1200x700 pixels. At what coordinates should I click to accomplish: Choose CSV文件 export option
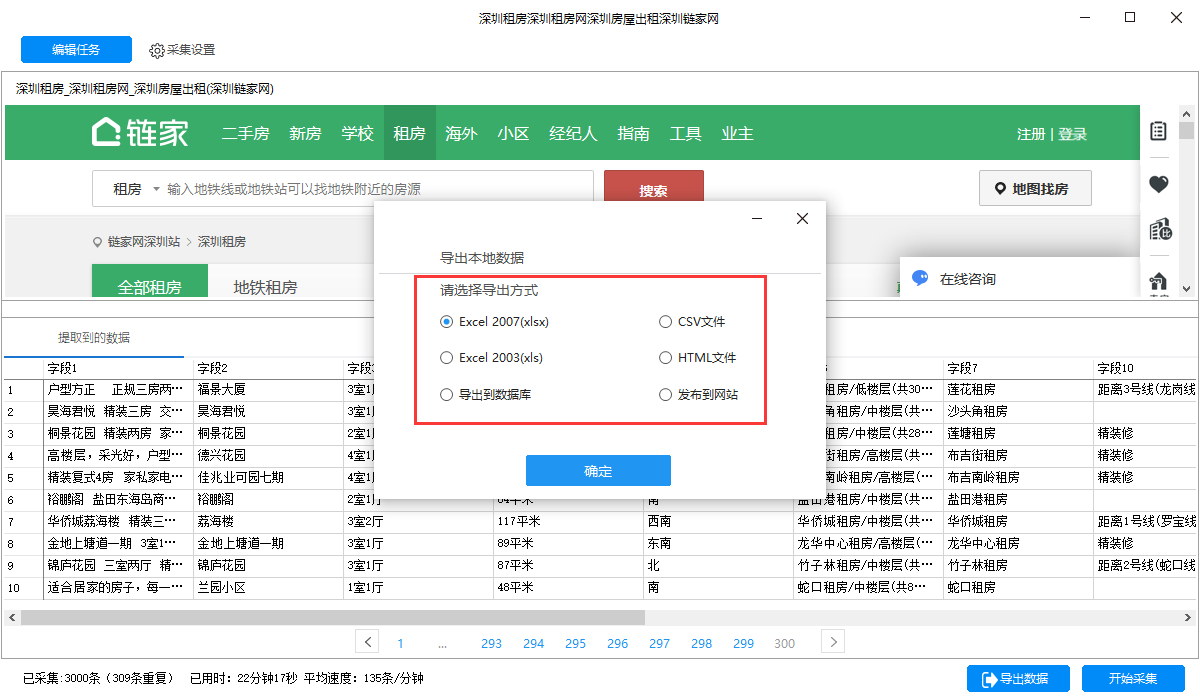tap(692, 322)
